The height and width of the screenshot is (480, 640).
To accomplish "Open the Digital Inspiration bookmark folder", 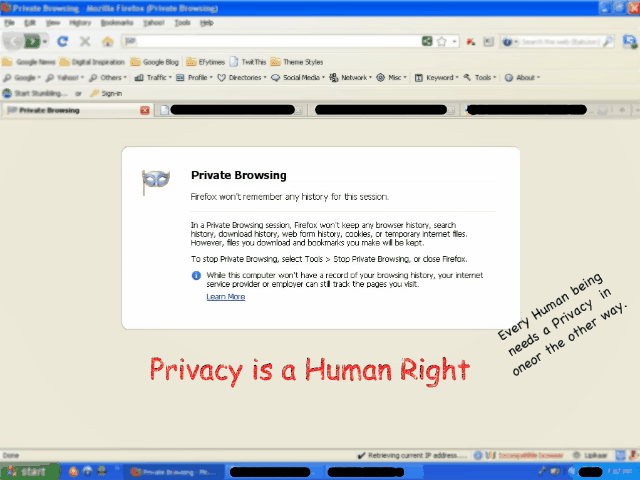I will pyautogui.click(x=92, y=62).
